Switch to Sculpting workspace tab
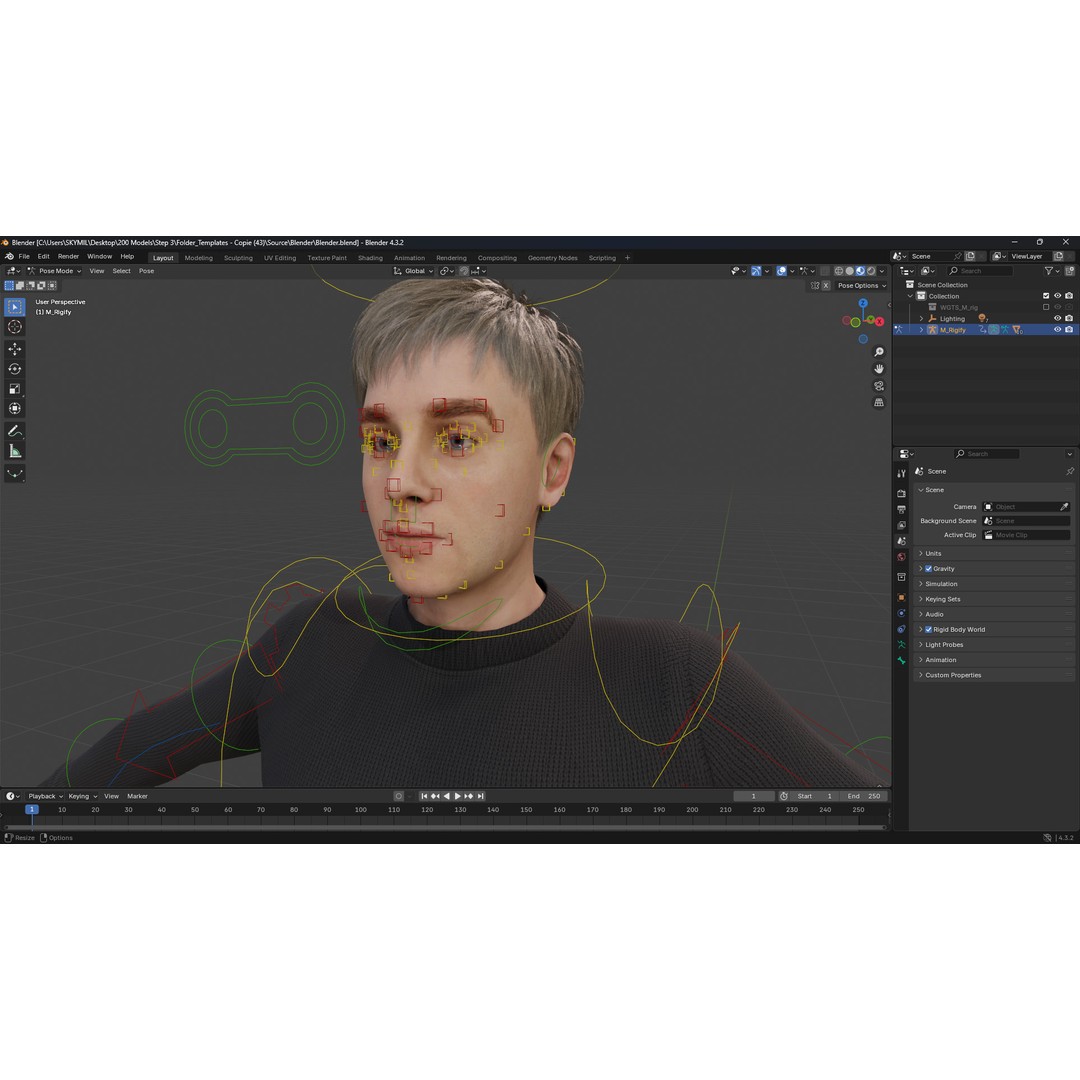The height and width of the screenshot is (1080, 1080). 238,258
